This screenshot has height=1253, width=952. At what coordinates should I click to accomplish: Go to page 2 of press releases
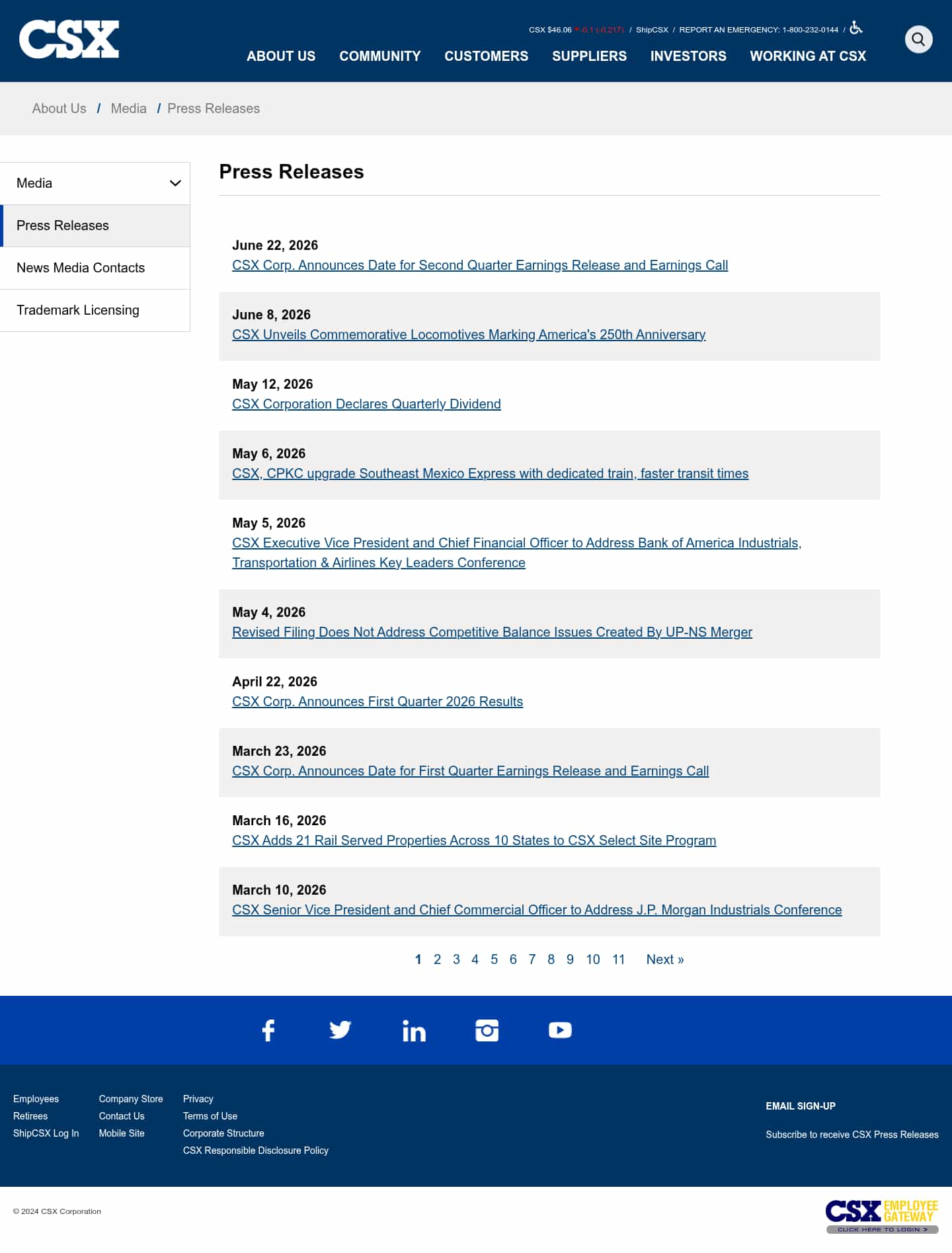tap(437, 959)
